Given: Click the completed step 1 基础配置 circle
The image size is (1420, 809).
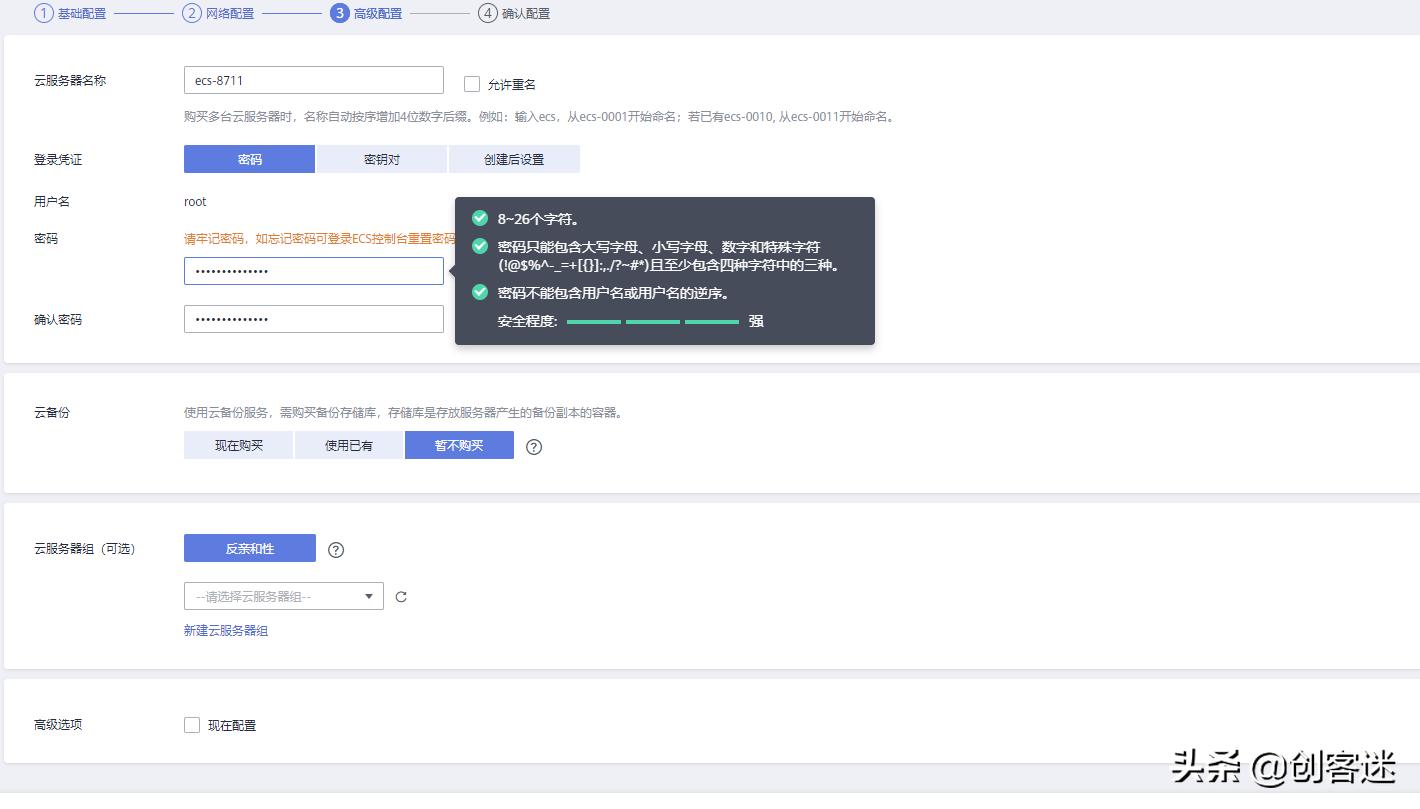Looking at the screenshot, I should pos(41,13).
